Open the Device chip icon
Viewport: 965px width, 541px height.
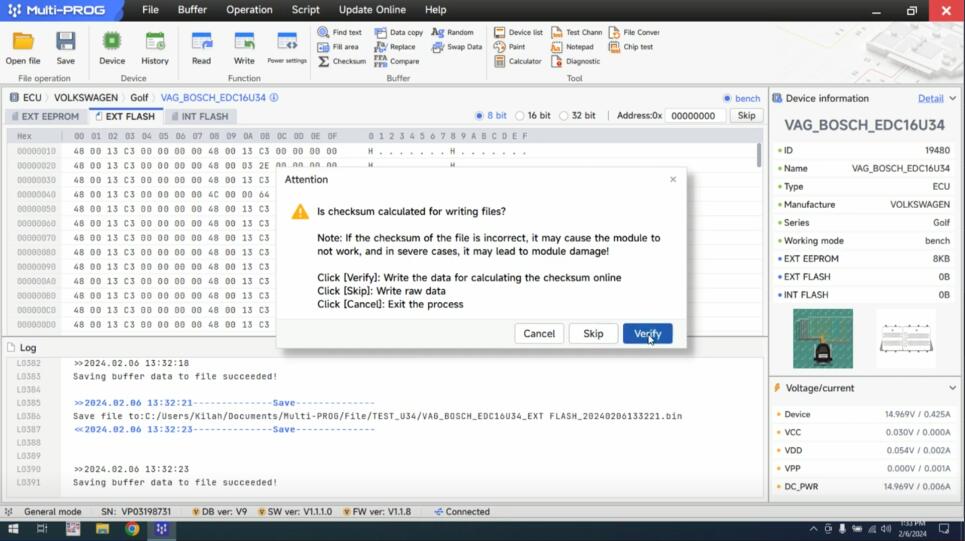112,42
